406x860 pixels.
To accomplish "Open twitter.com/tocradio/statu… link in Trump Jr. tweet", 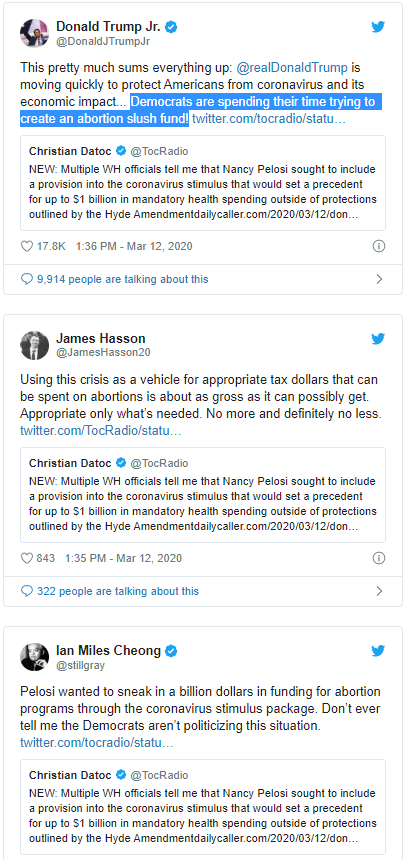I will click(269, 118).
